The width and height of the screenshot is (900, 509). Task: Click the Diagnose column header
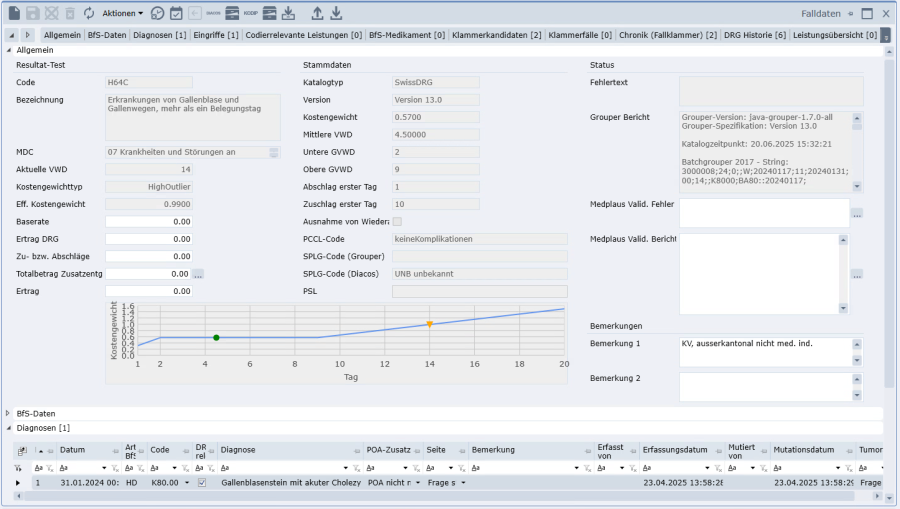coord(238,451)
